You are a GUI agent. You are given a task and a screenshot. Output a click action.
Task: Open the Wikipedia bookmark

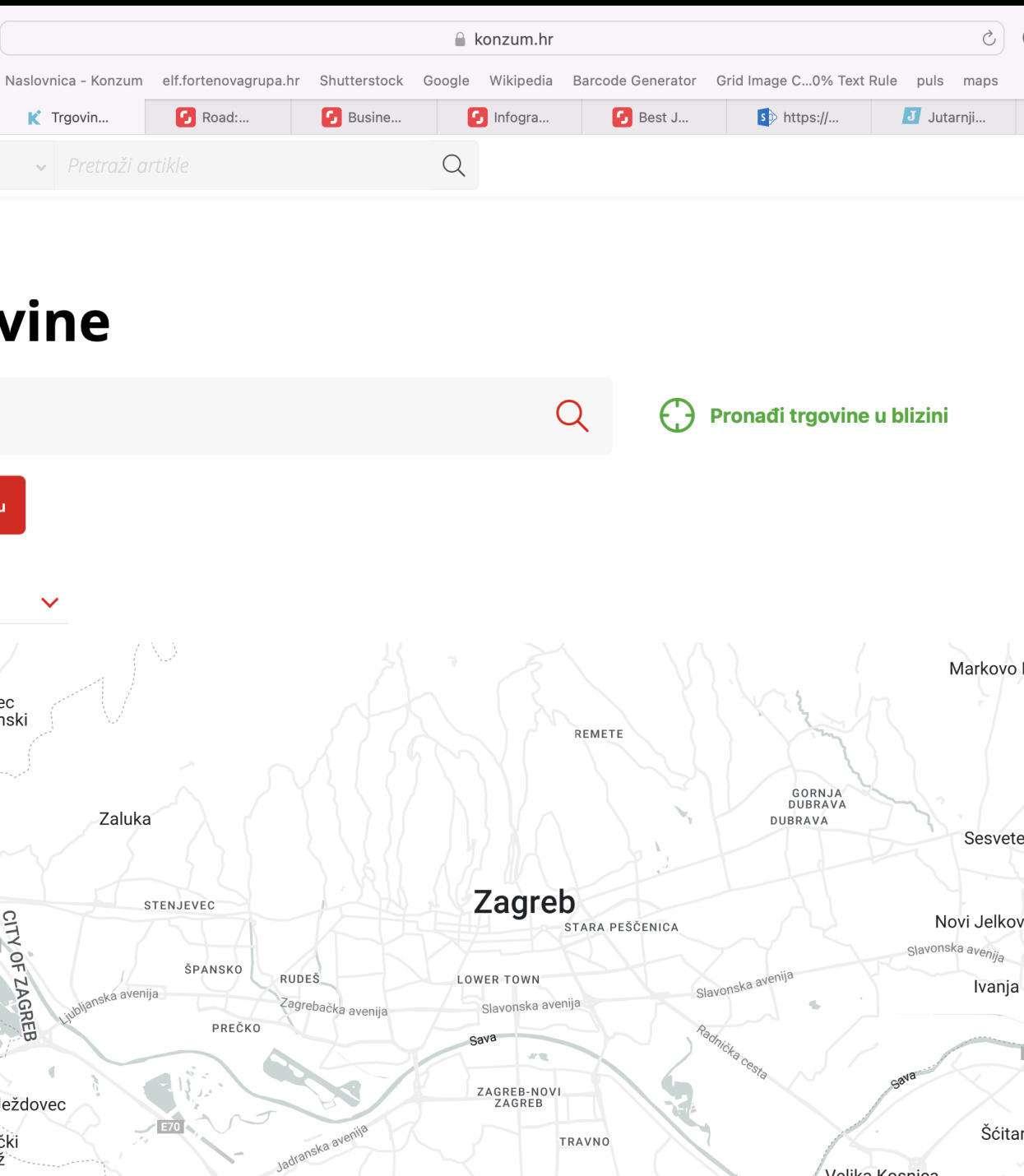521,81
